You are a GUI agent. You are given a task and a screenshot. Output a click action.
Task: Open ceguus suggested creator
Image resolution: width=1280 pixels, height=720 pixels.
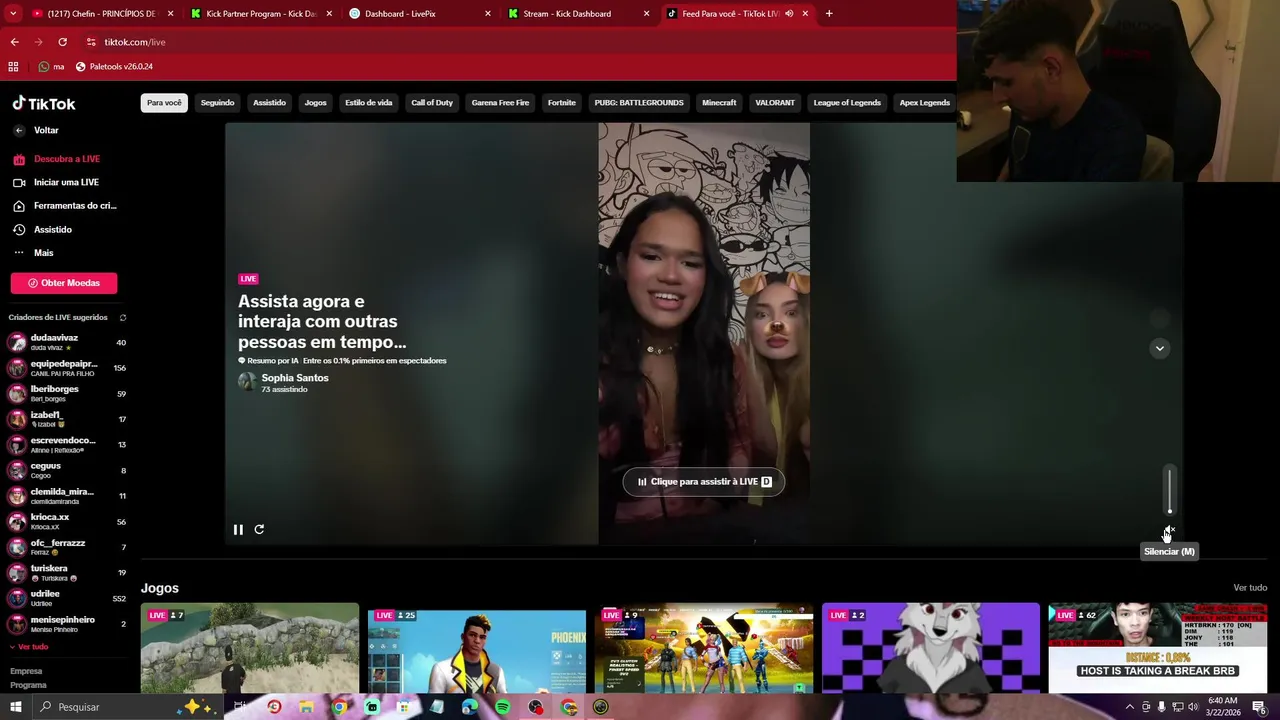(68, 471)
